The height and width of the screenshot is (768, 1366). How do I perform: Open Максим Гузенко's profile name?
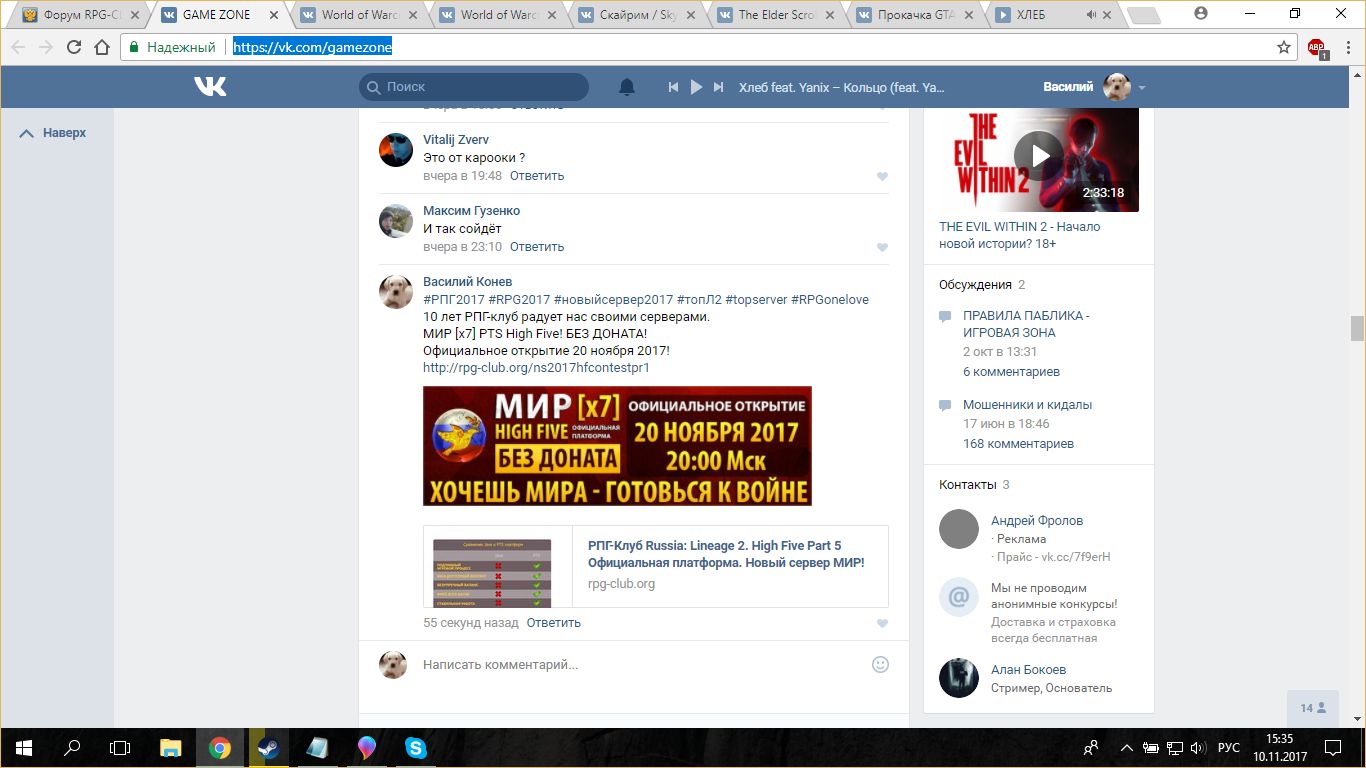tap(471, 211)
